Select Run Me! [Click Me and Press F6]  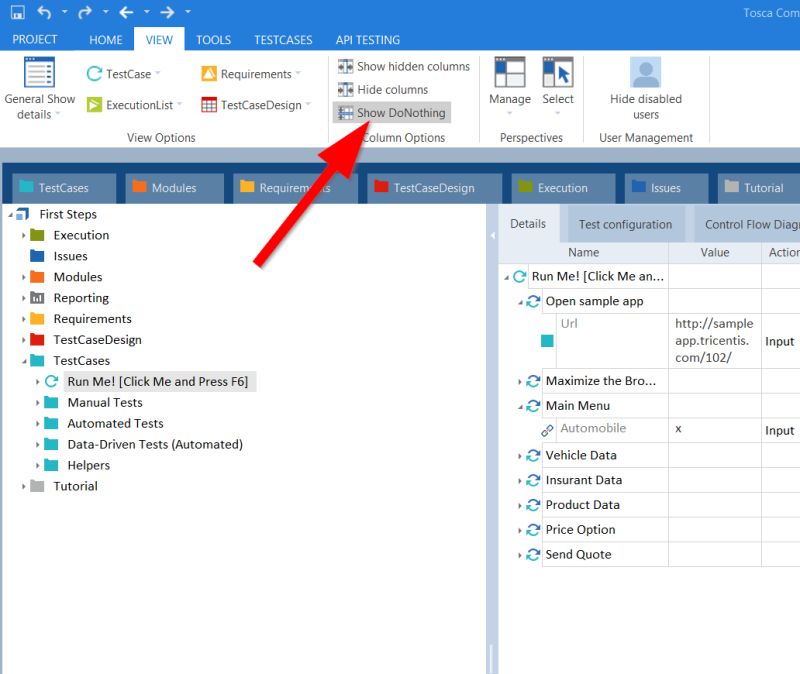(x=158, y=382)
